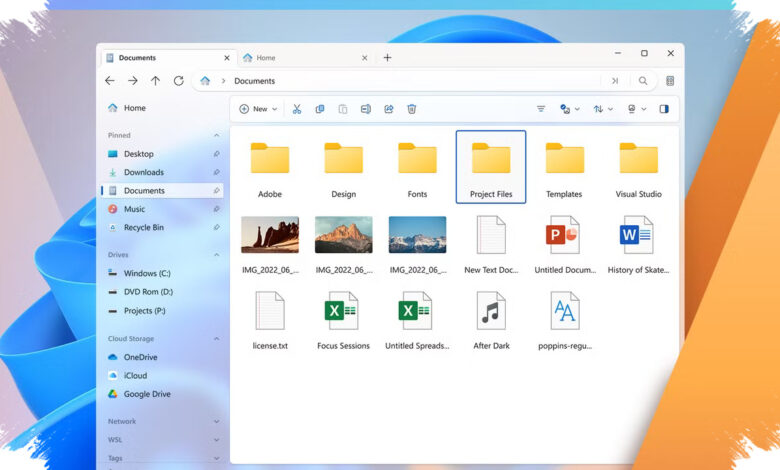Select the Templates folder

(x=564, y=167)
